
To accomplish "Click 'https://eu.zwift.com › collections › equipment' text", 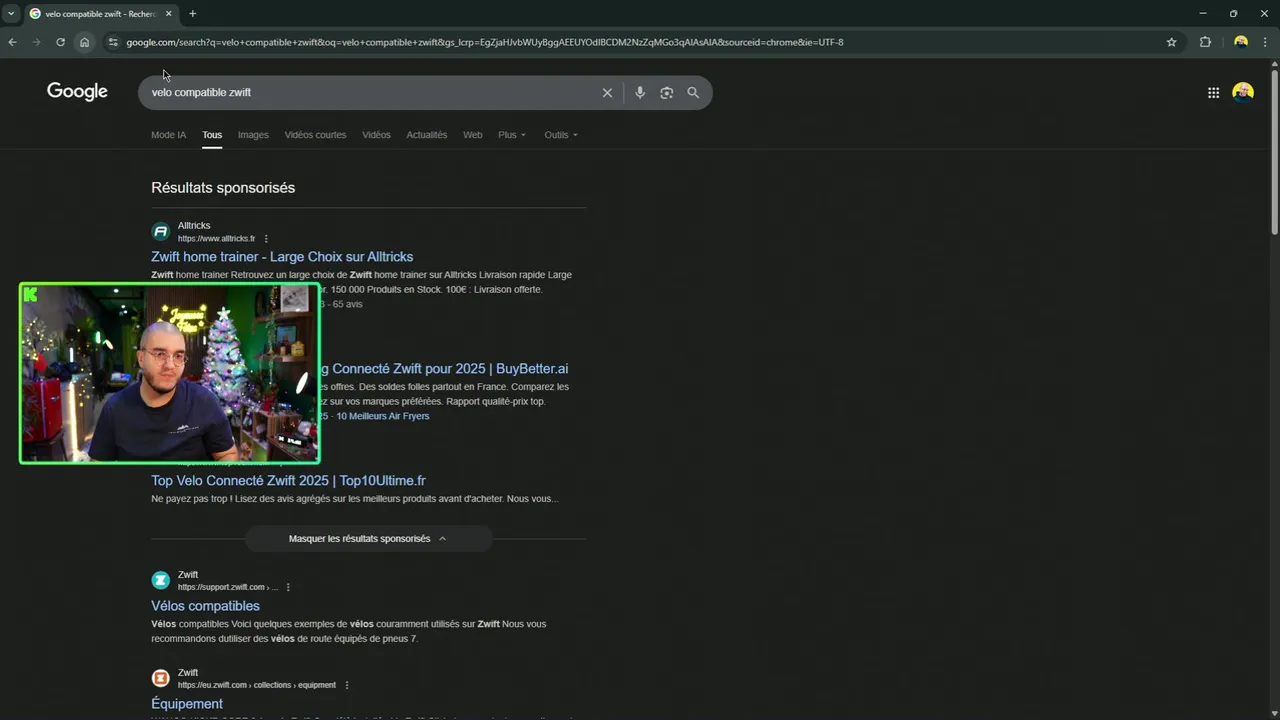I will 257,685.
